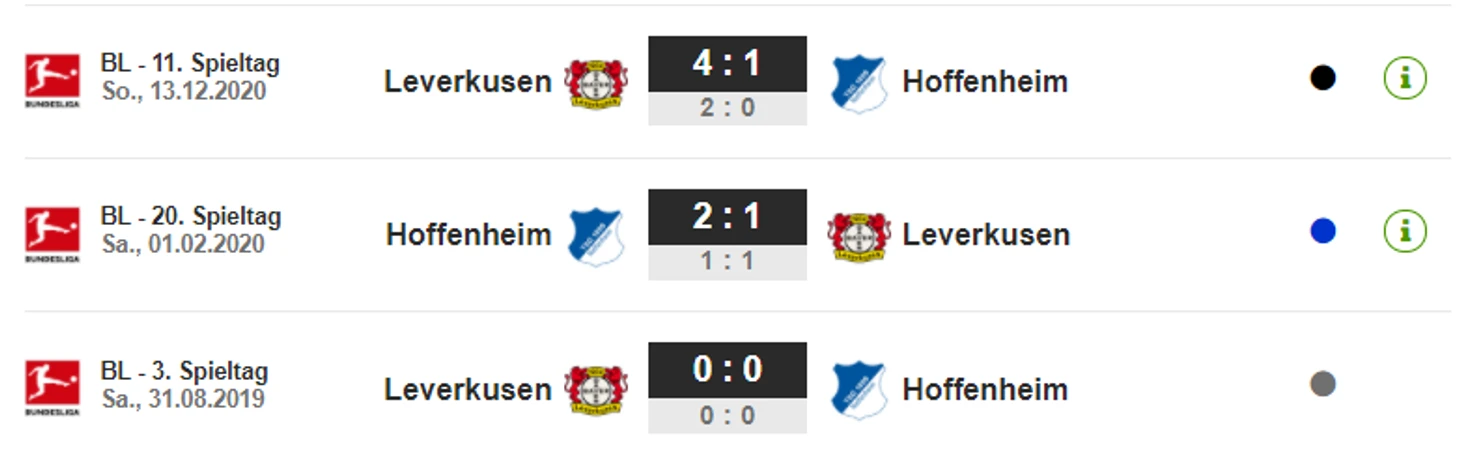Click BL - 3. Spieltag label

click(184, 372)
